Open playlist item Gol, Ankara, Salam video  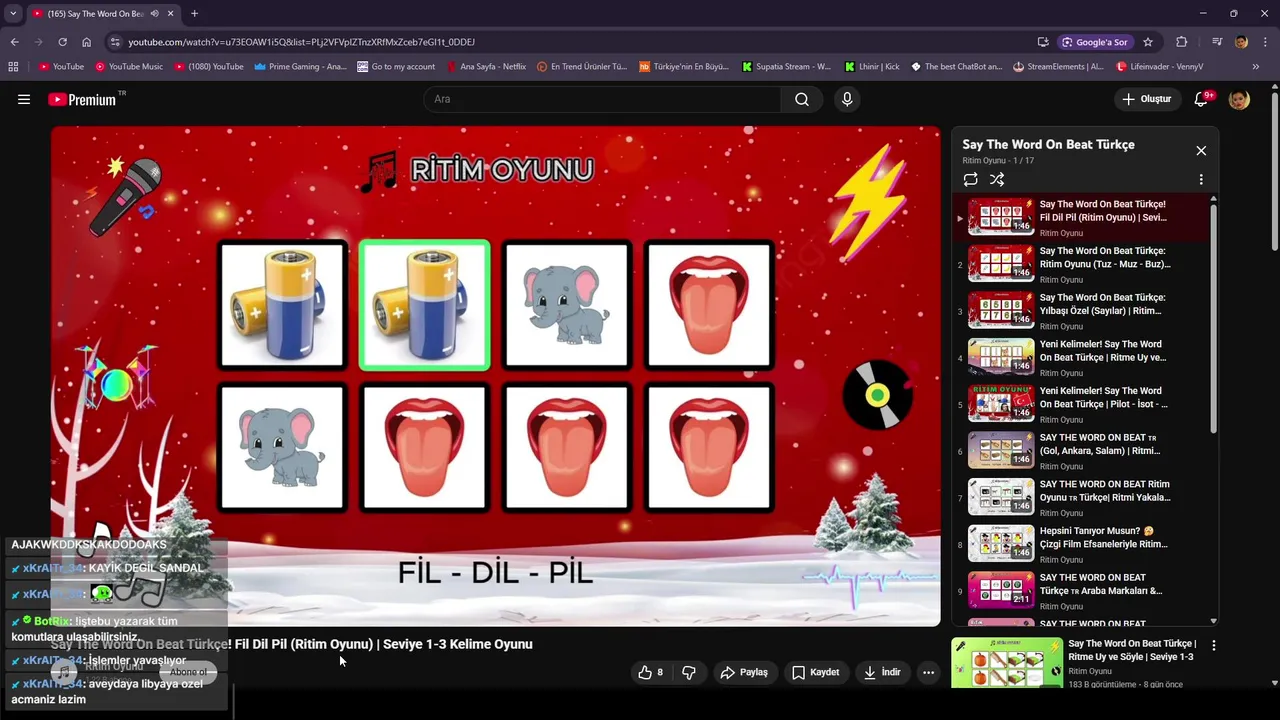coord(1083,451)
